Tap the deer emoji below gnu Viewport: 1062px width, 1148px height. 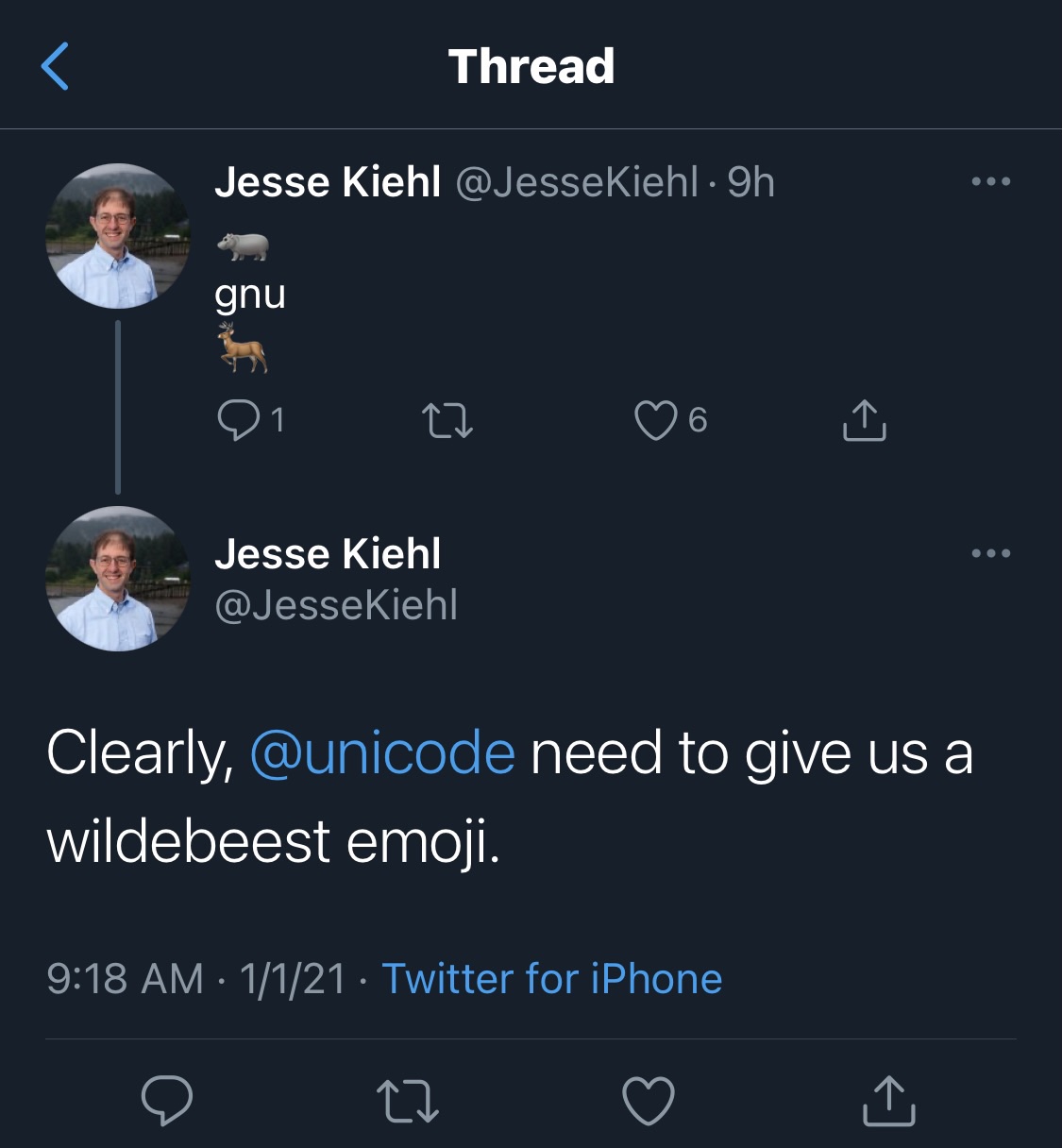243,347
